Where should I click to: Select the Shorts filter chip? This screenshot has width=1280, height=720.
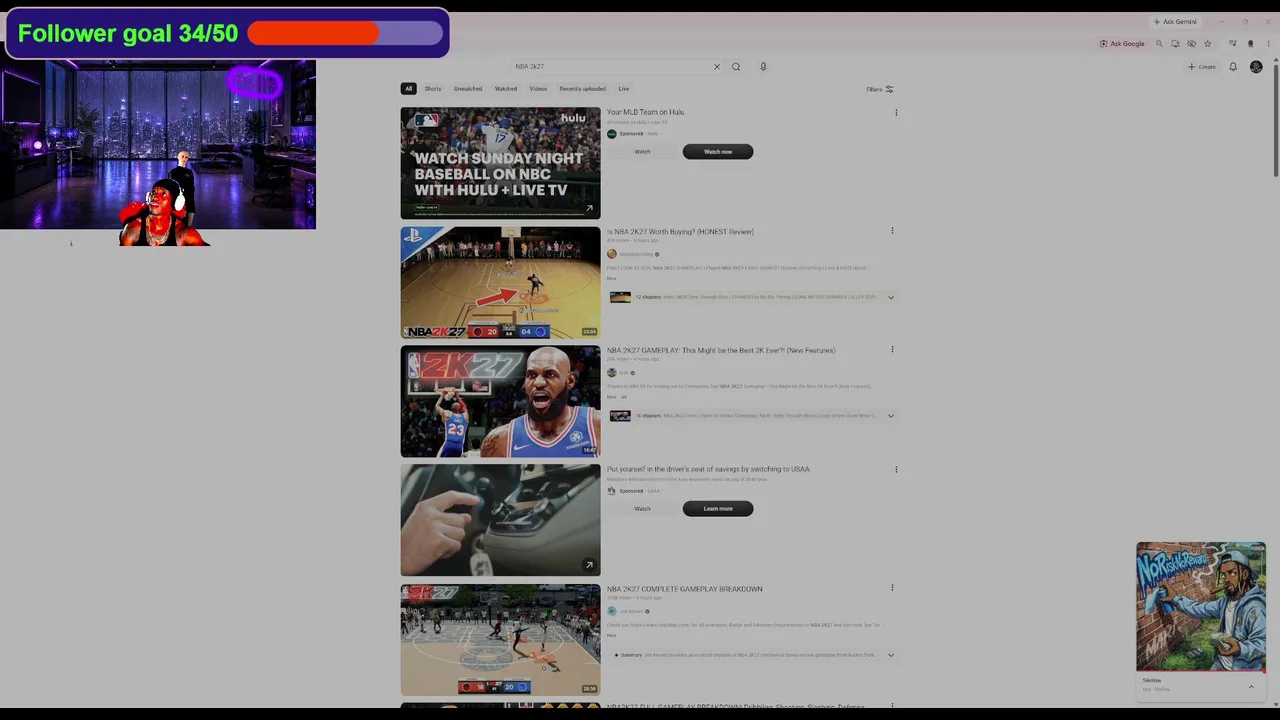433,89
